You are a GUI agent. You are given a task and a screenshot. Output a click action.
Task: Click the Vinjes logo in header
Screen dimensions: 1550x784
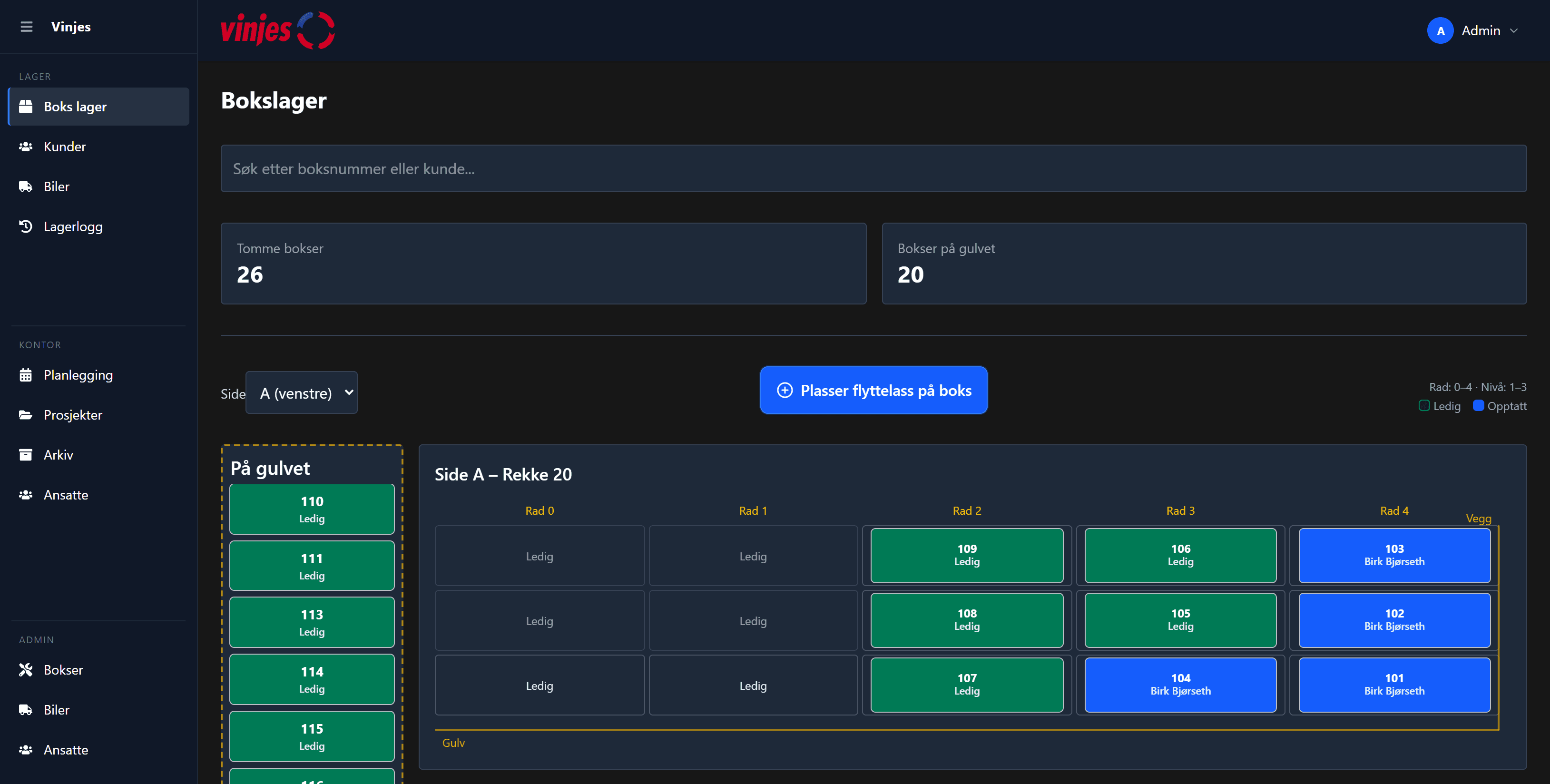click(277, 29)
